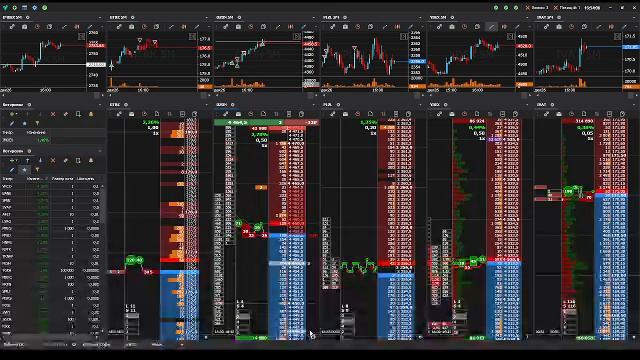This screenshot has height=360, width=640.
Task: Click the highlighted trend line tool in the fifth chart
Action: coord(492,27)
